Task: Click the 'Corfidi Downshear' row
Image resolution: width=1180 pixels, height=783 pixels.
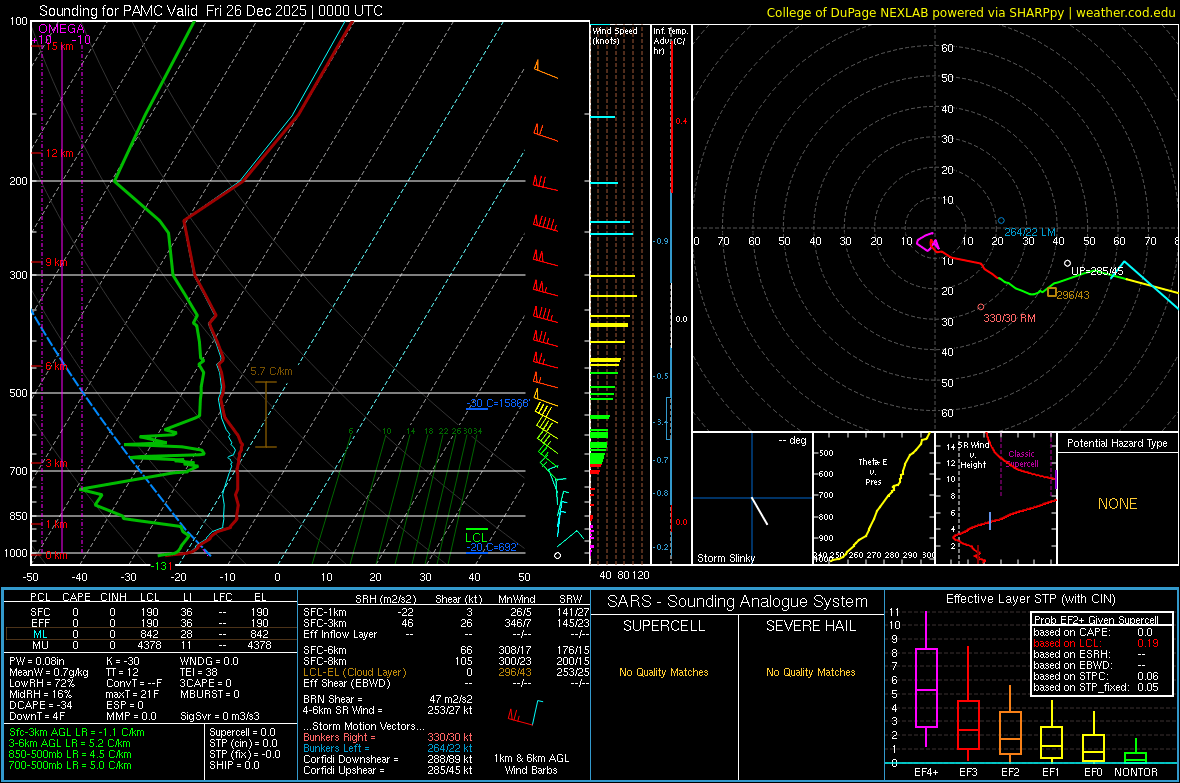Action: [x=388, y=759]
